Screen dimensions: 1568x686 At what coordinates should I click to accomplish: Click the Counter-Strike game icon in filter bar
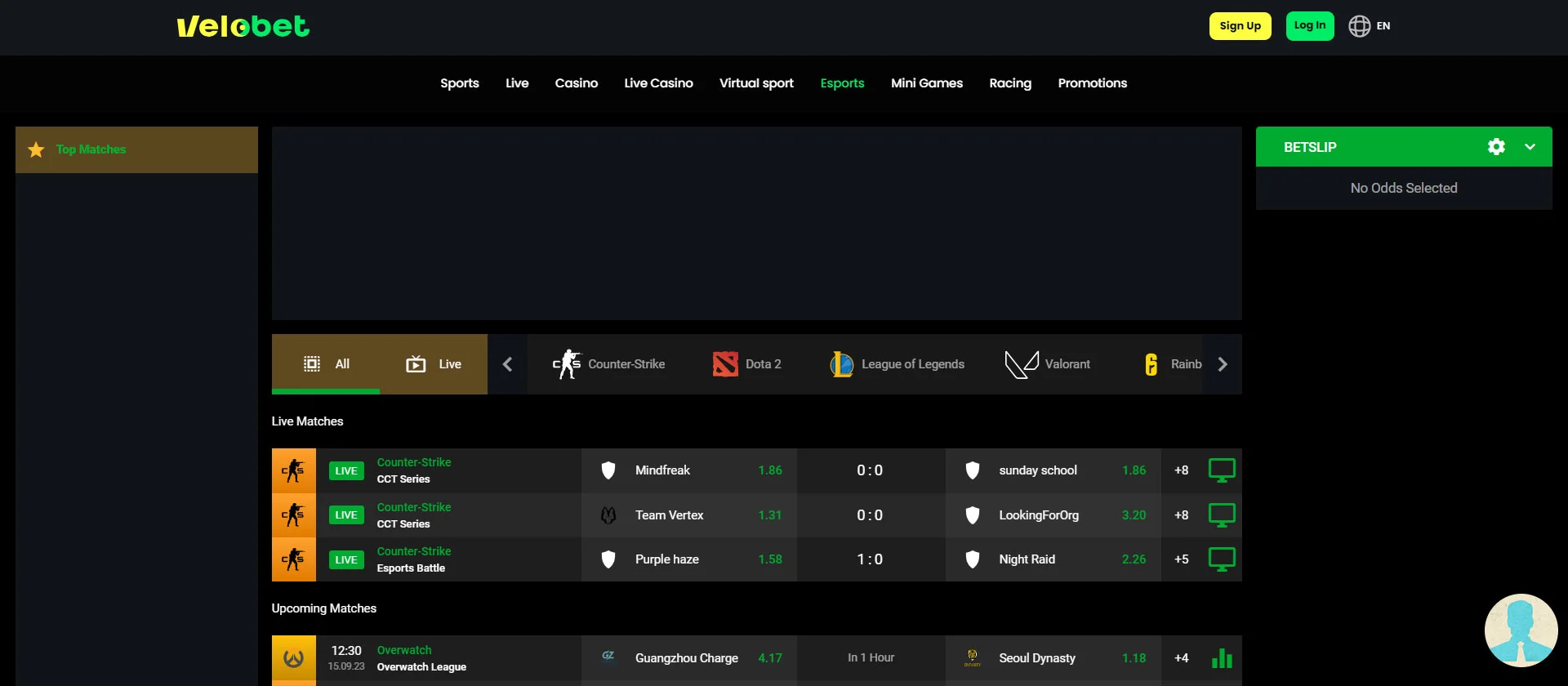pos(567,364)
